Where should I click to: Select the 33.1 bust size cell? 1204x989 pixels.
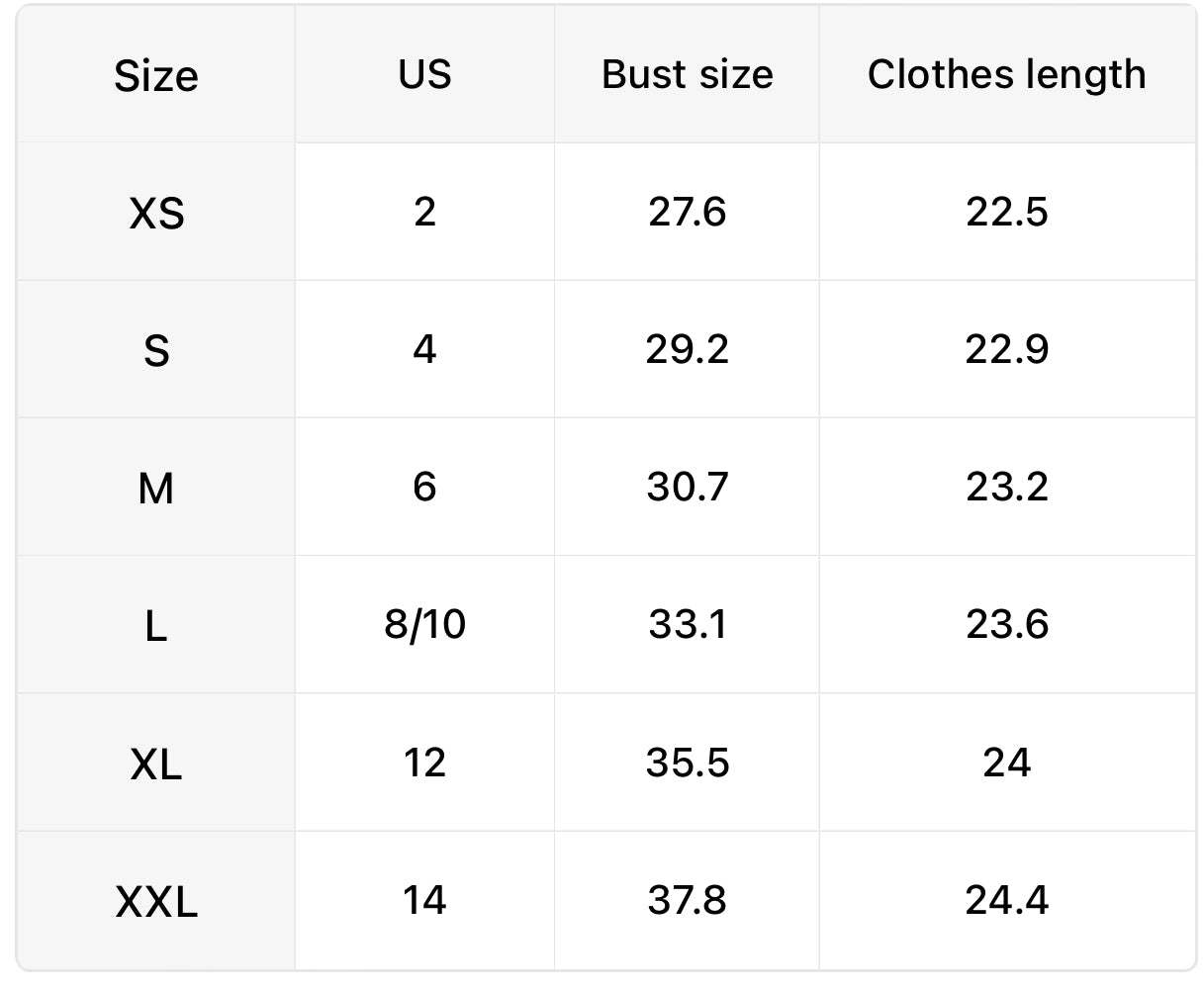(687, 625)
